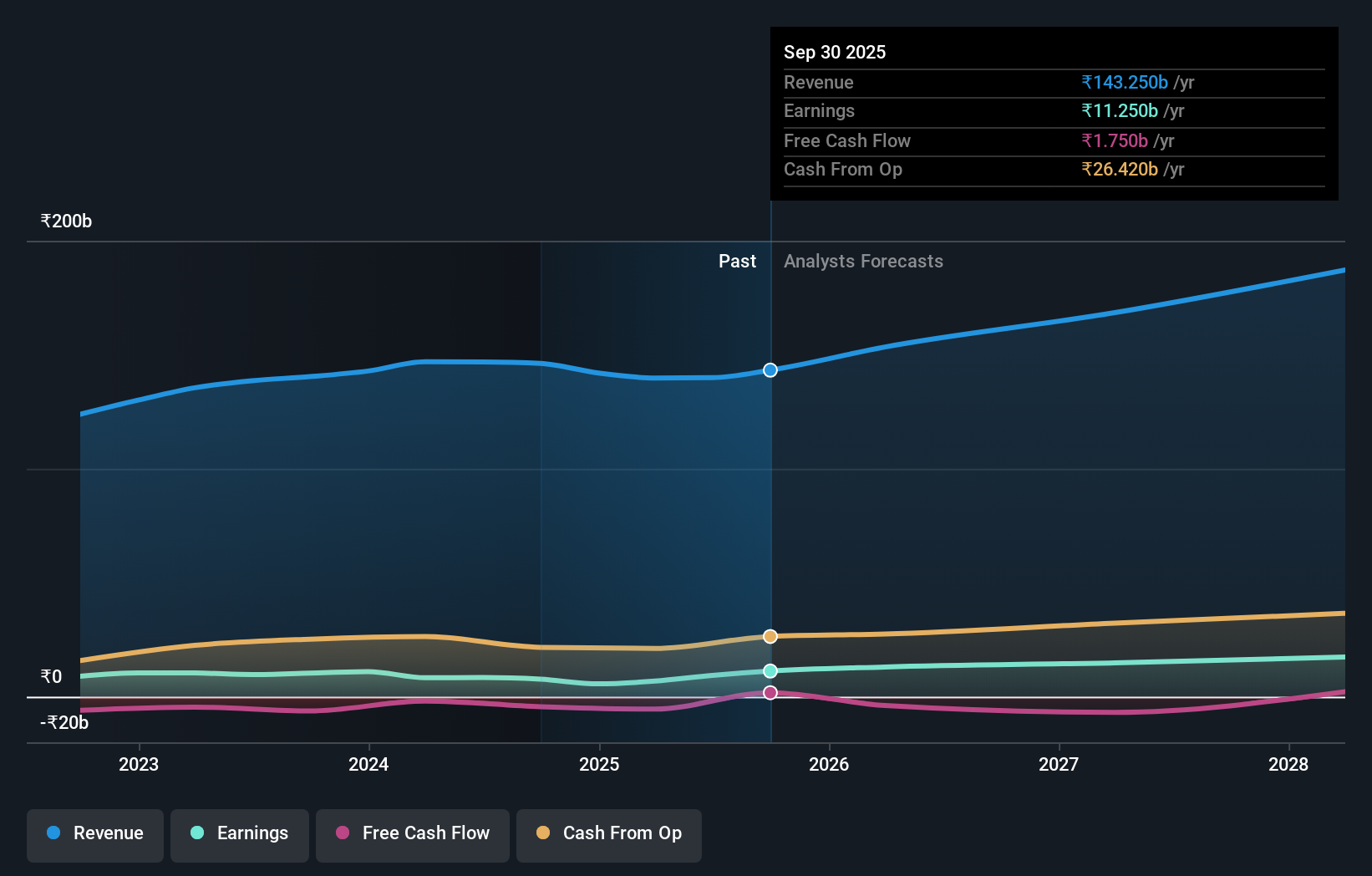
Task: Click the past-forecast divider line
Action: [x=770, y=502]
